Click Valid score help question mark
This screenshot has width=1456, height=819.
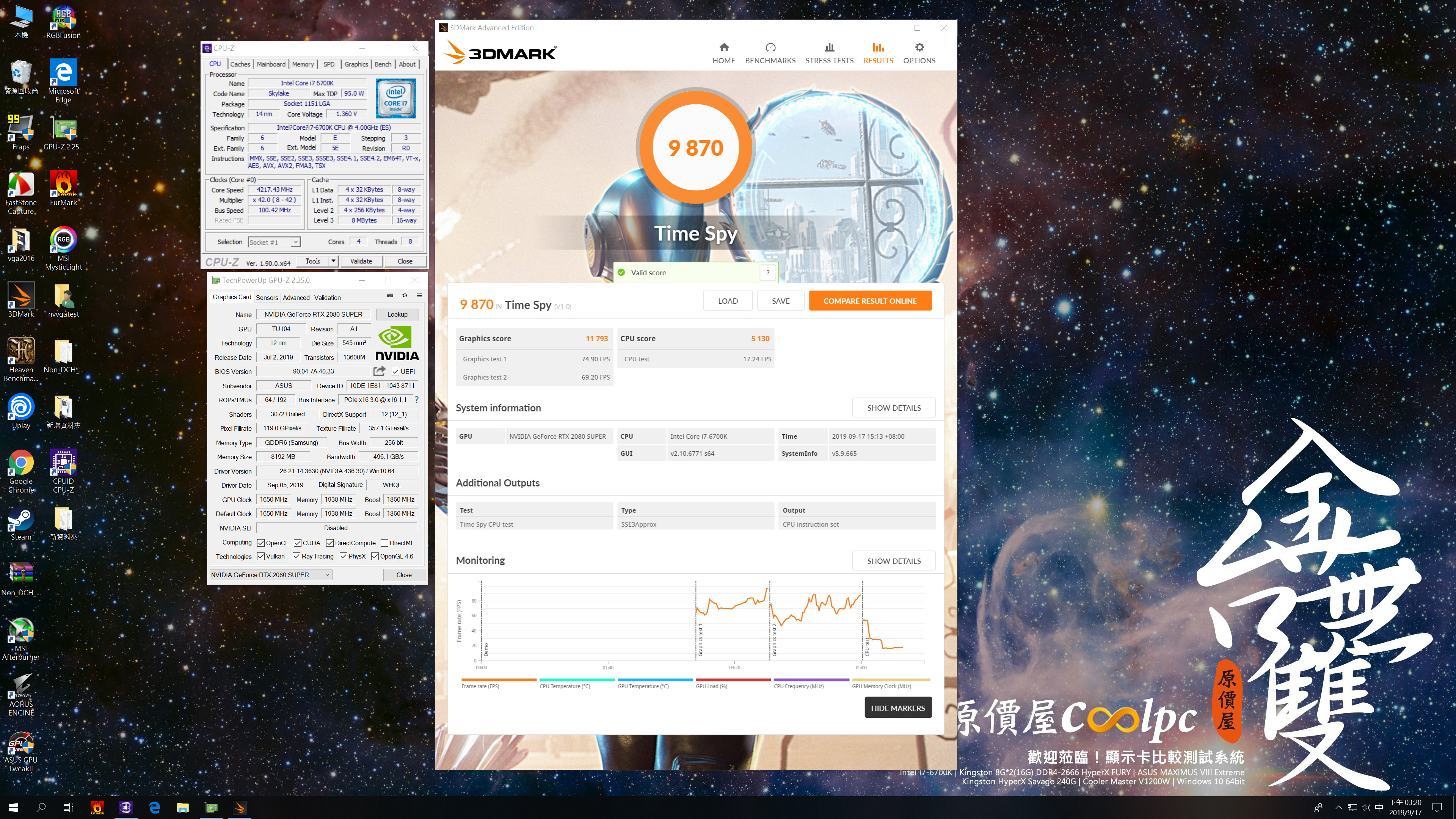tap(767, 273)
